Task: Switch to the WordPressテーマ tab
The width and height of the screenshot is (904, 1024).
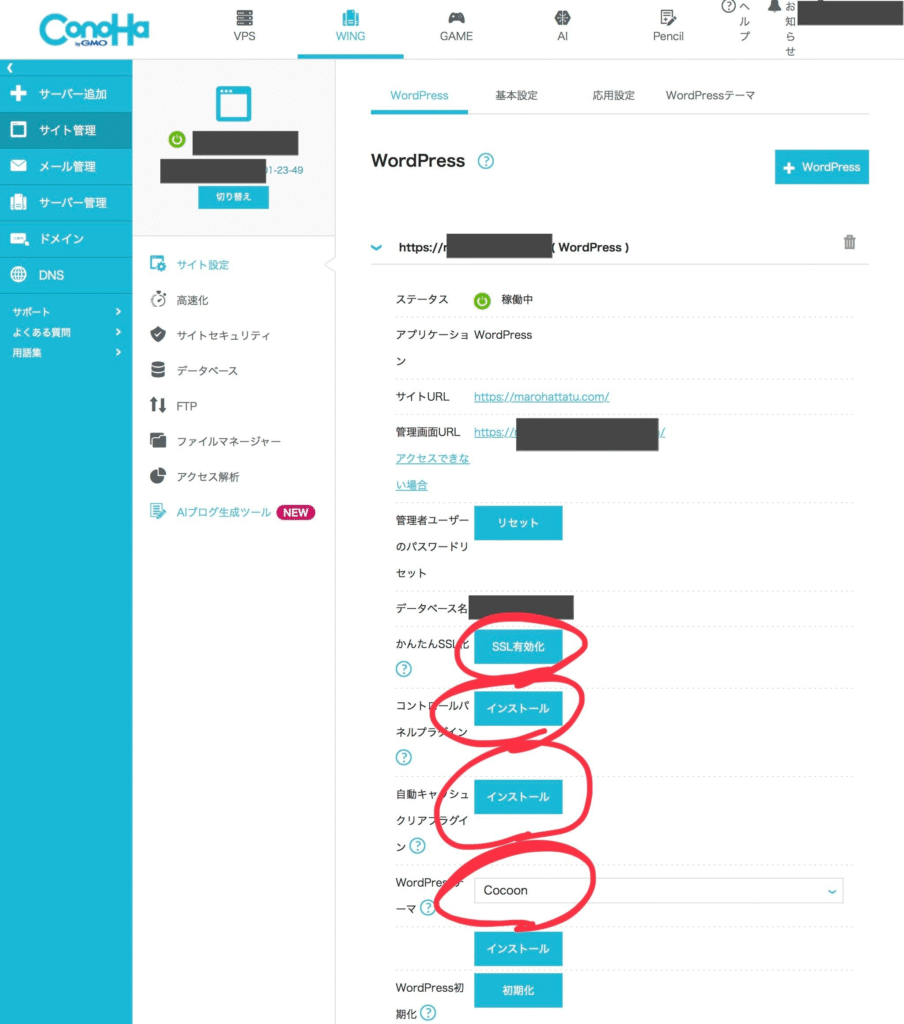Action: [710, 96]
